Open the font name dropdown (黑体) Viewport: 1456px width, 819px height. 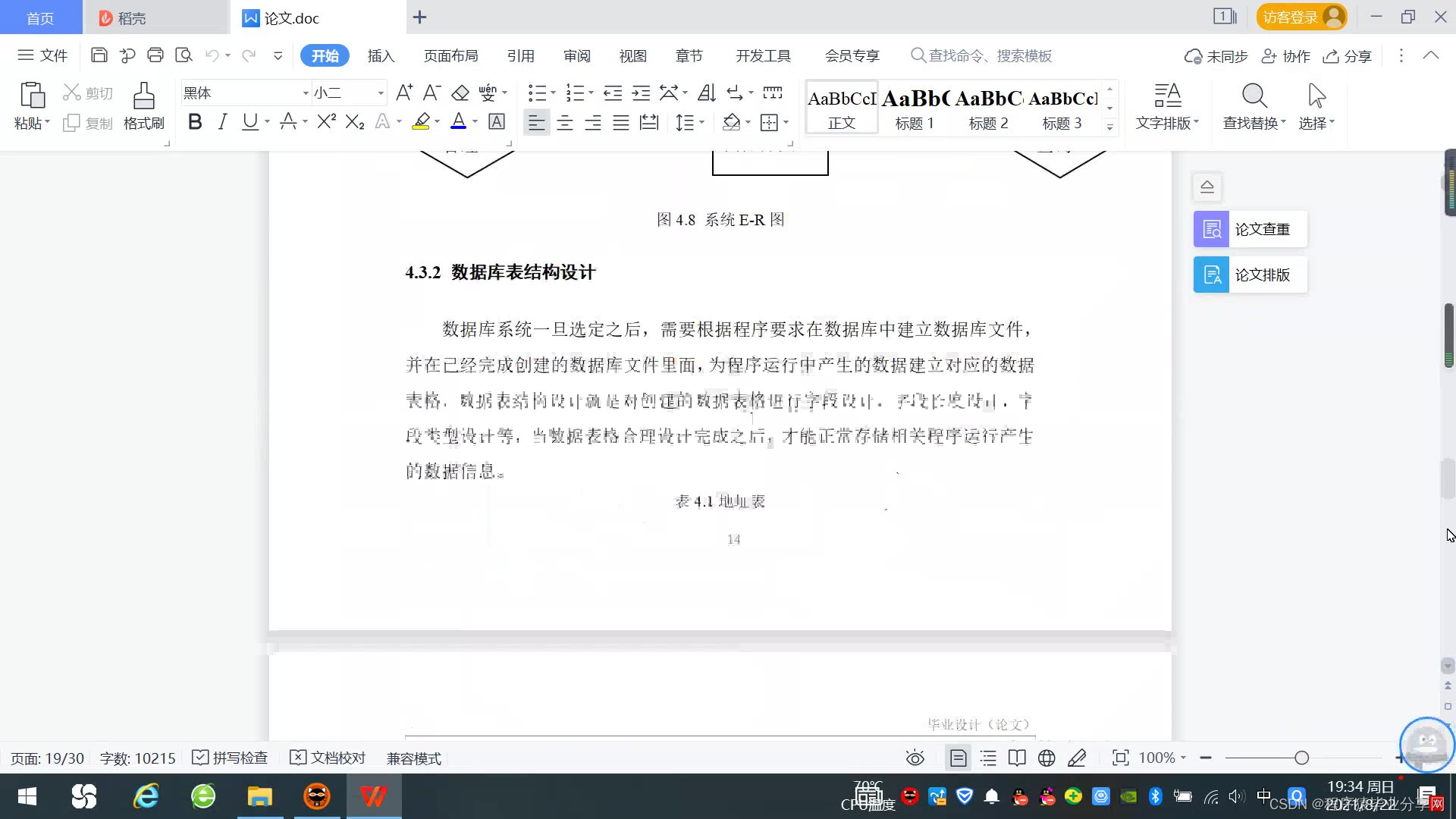[306, 93]
